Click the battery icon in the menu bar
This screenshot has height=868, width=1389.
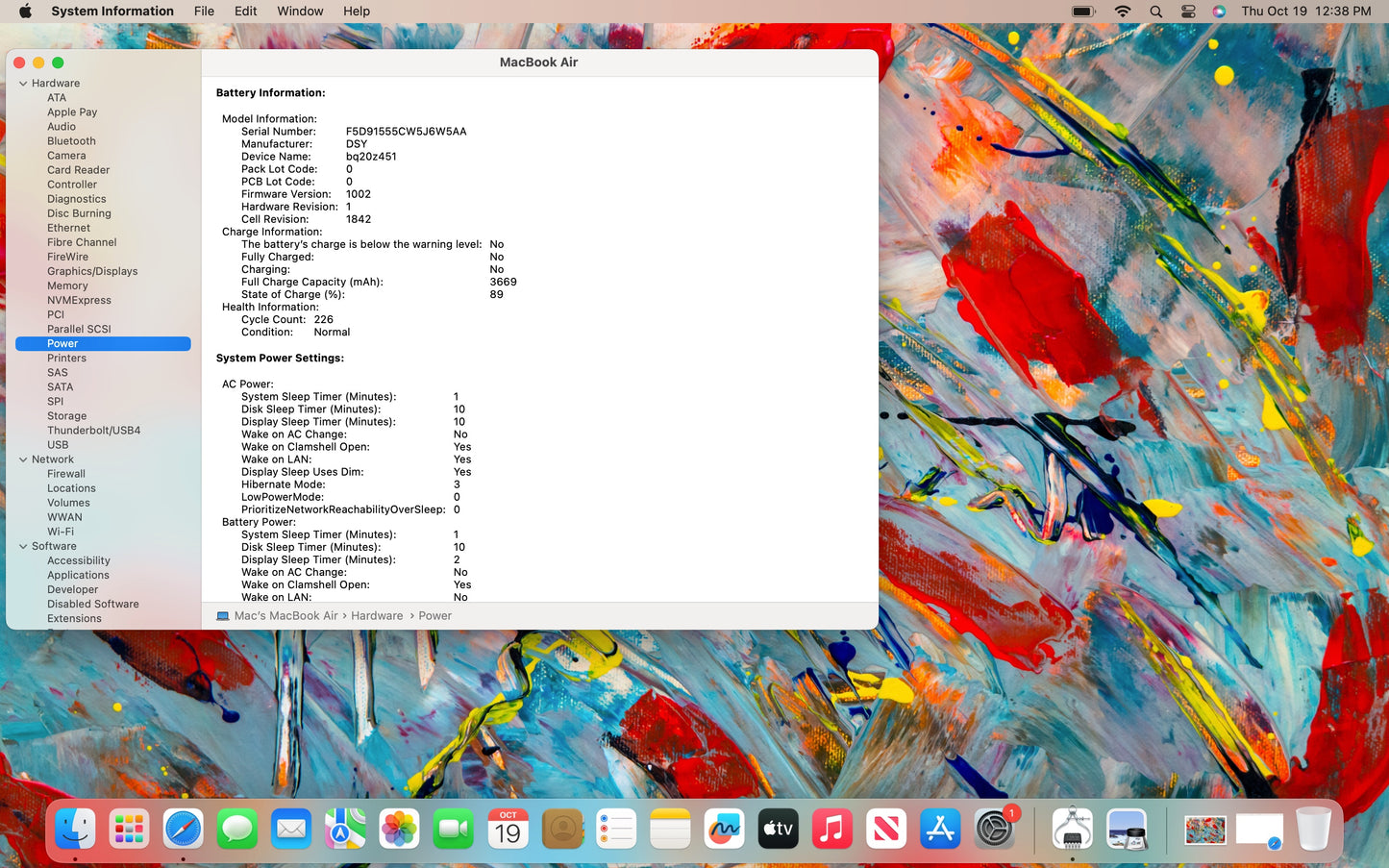1082,11
